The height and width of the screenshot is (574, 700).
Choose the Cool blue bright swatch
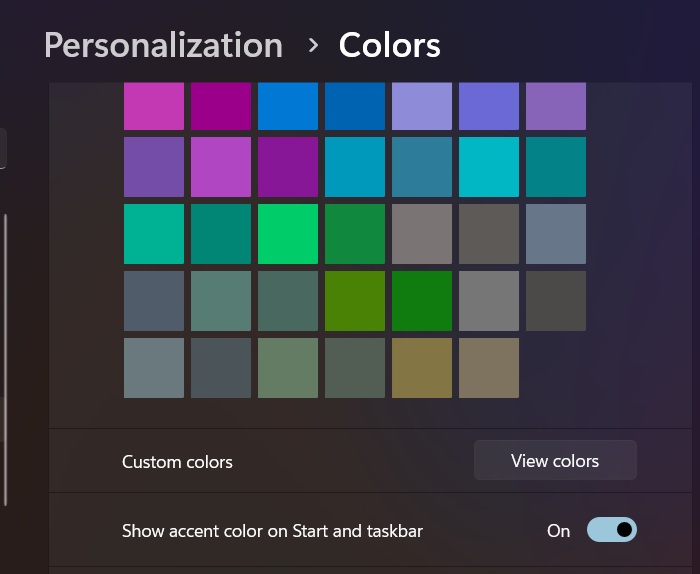click(354, 167)
